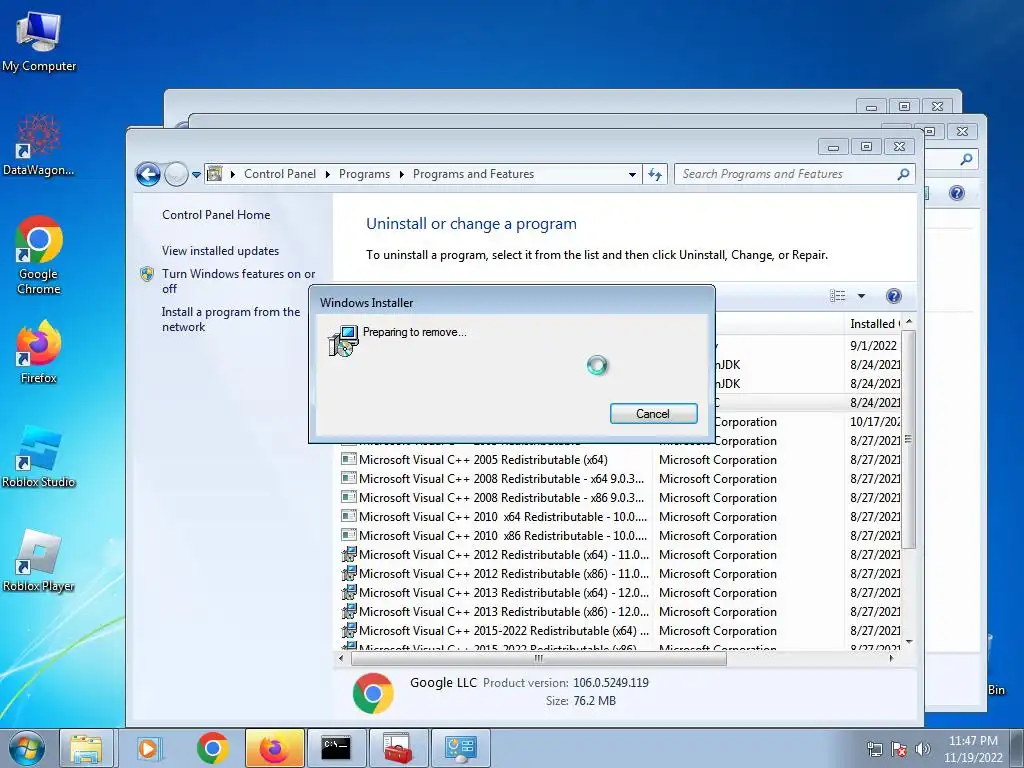This screenshot has height=768, width=1024.
Task: Open the view options dropdown arrow
Action: [x=861, y=296]
